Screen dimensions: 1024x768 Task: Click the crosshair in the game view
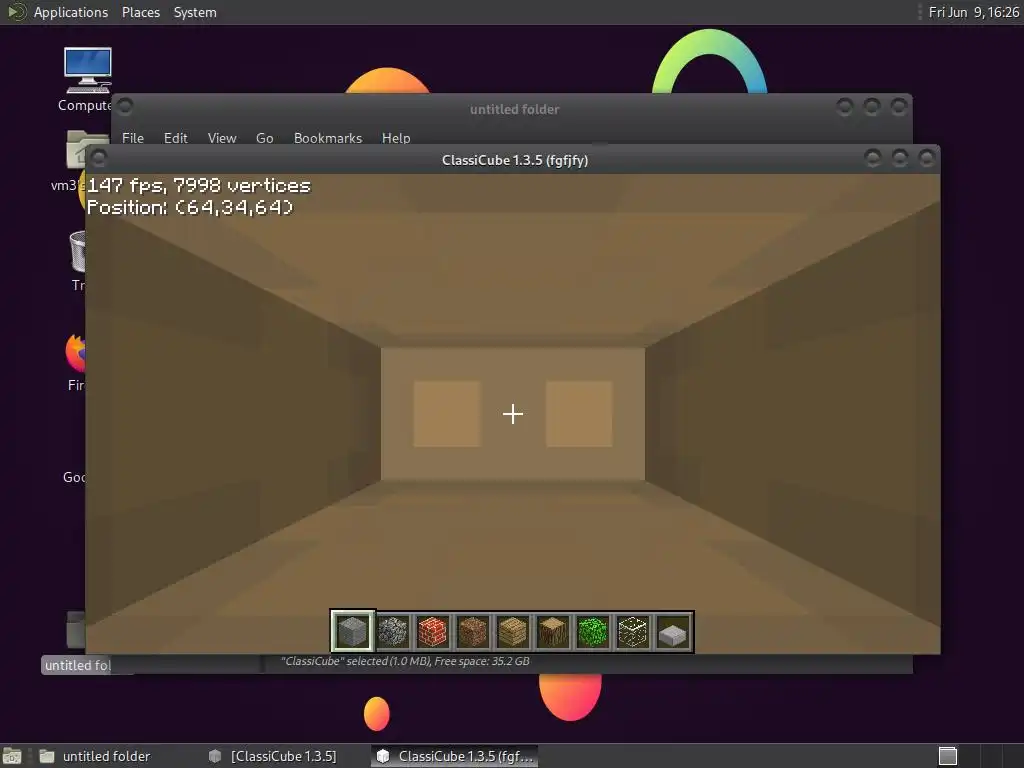click(513, 414)
